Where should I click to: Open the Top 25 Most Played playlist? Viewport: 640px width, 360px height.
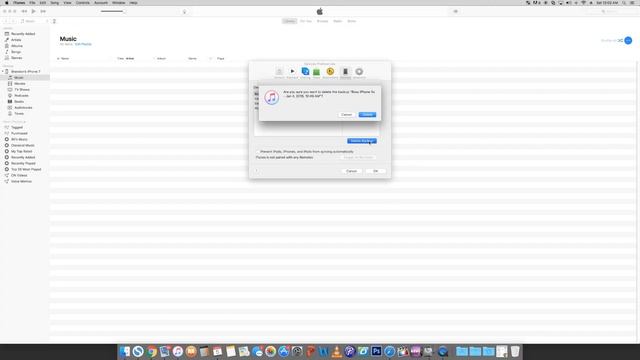26,169
